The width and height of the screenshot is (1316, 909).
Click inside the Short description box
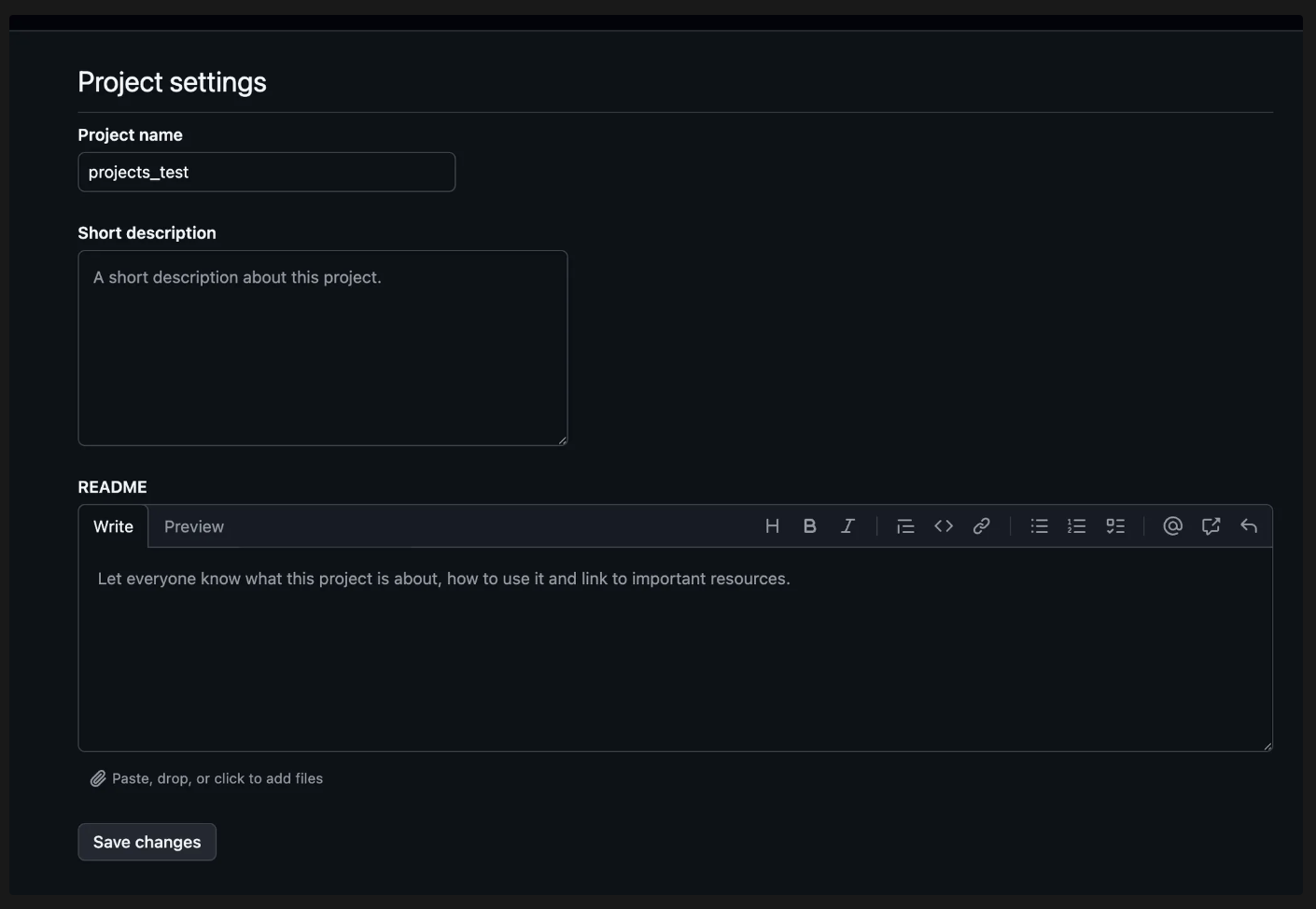322,345
